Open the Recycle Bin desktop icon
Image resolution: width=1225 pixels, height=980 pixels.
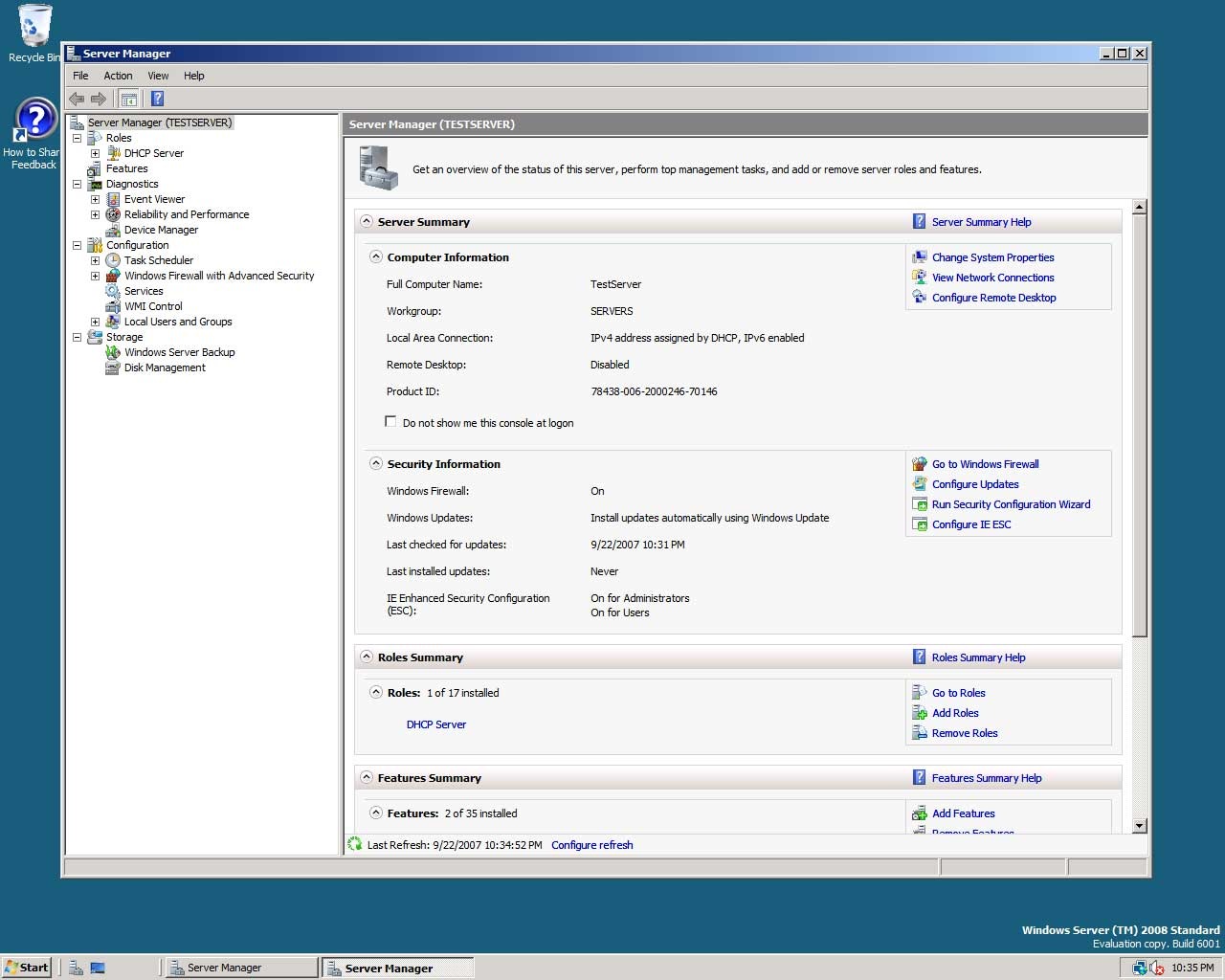[x=34, y=33]
